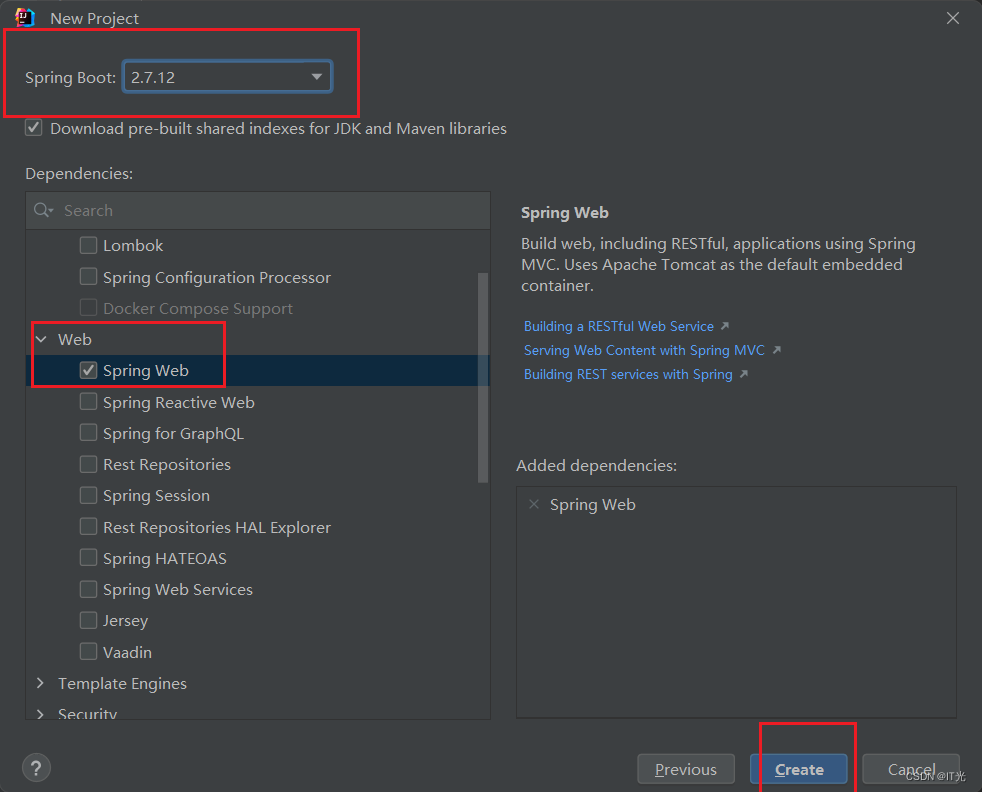The image size is (982, 792).
Task: Open Building a RESTful Web Service link
Action: (x=619, y=326)
